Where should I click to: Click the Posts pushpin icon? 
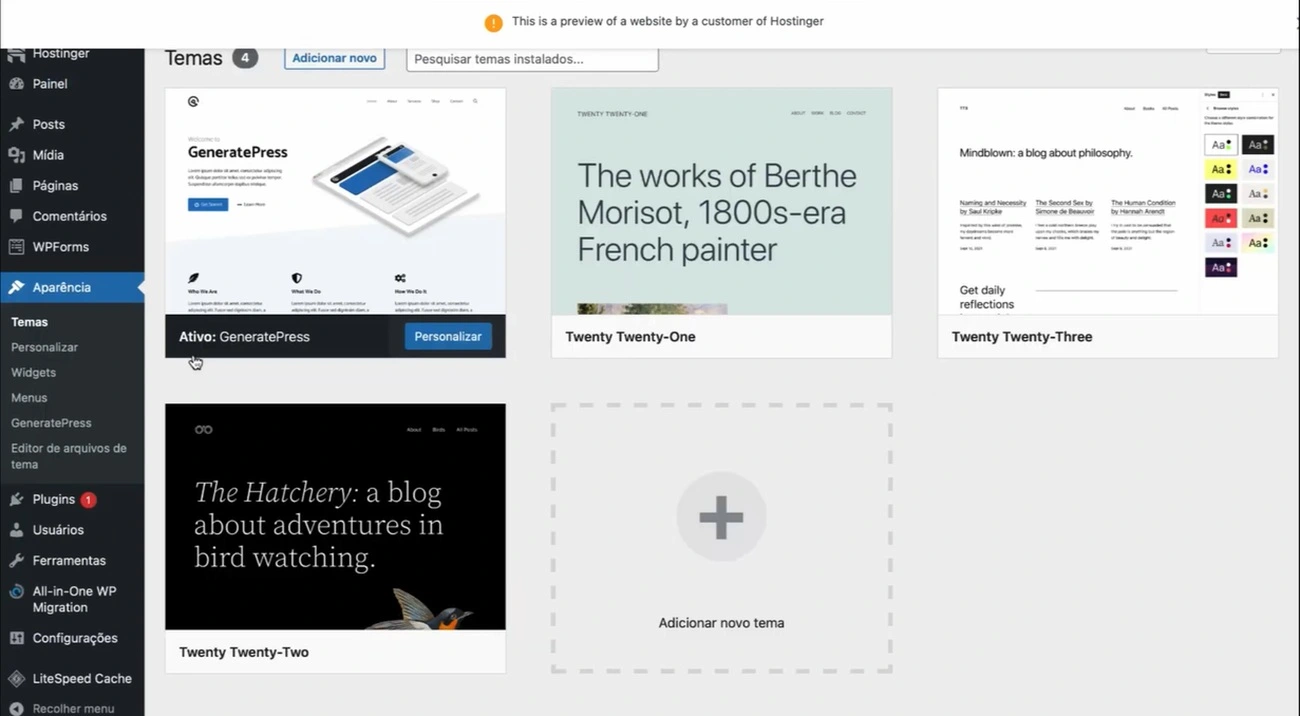click(x=16, y=125)
